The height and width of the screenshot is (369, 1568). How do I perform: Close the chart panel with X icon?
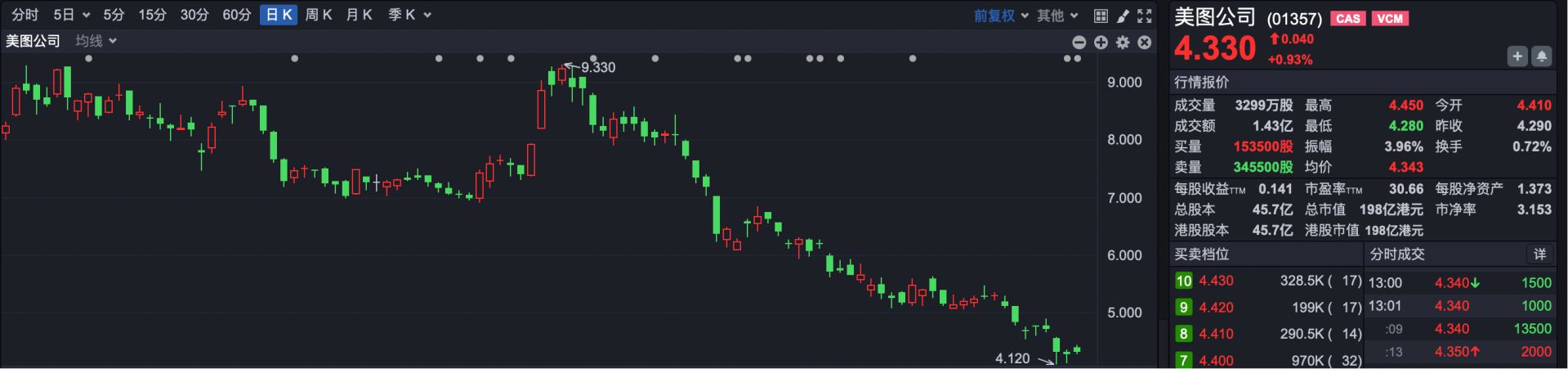[1145, 43]
